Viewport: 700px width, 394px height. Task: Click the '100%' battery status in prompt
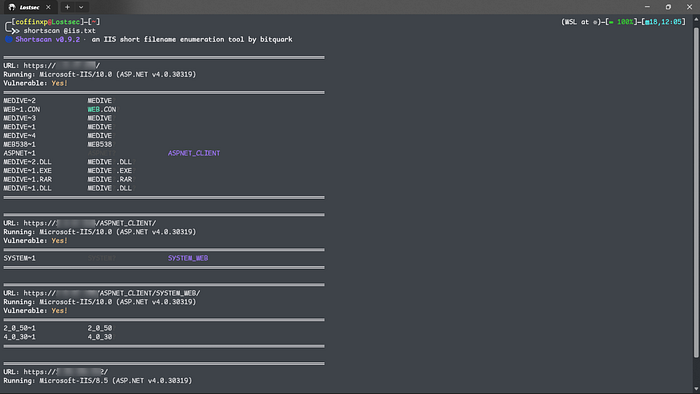(625, 22)
